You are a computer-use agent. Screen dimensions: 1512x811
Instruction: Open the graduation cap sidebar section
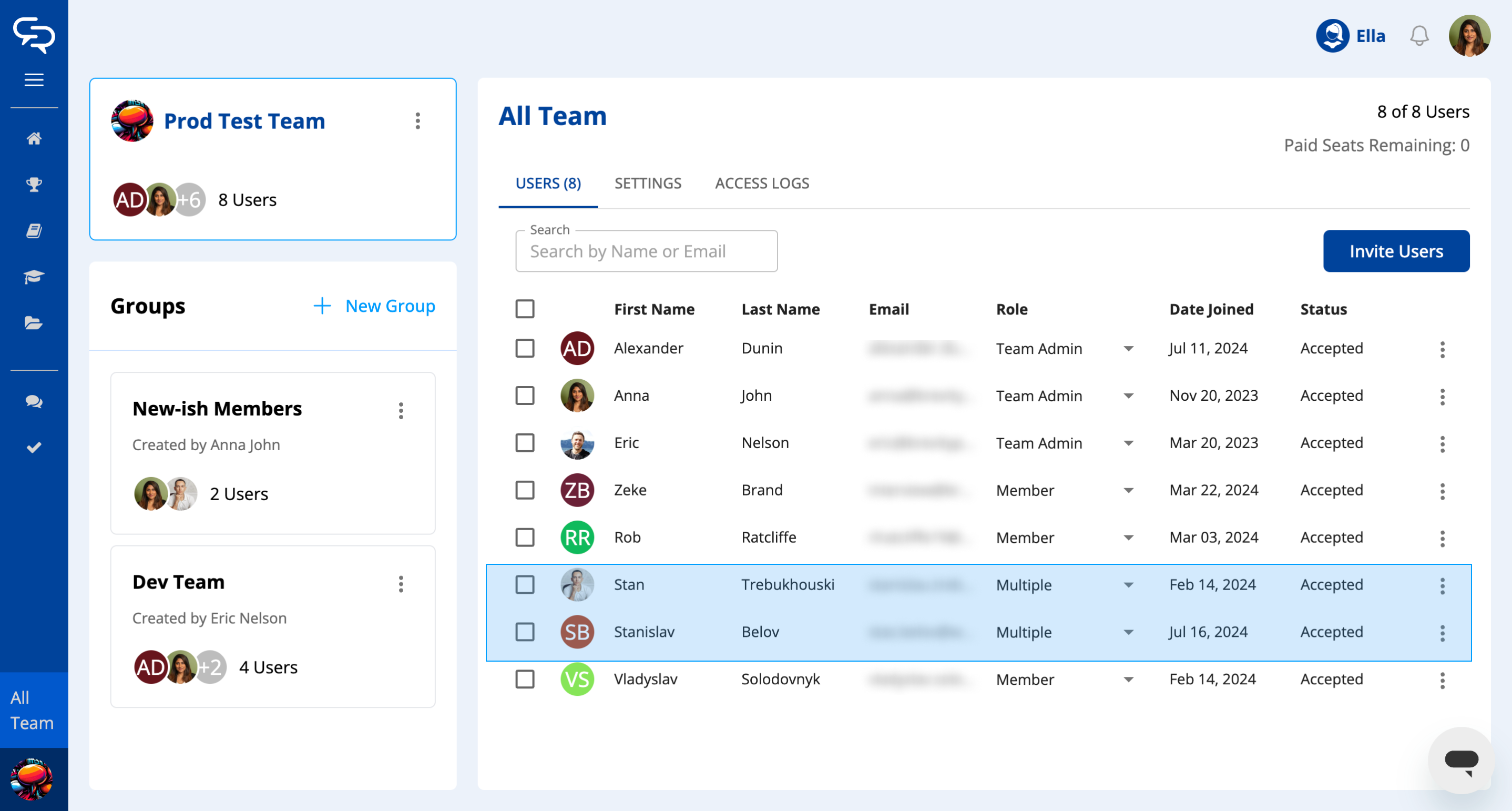click(x=34, y=277)
